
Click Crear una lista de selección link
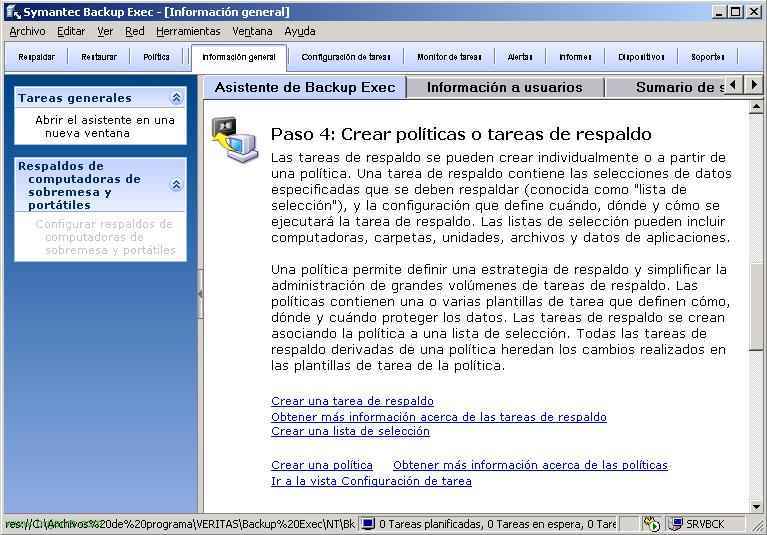tap(350, 431)
